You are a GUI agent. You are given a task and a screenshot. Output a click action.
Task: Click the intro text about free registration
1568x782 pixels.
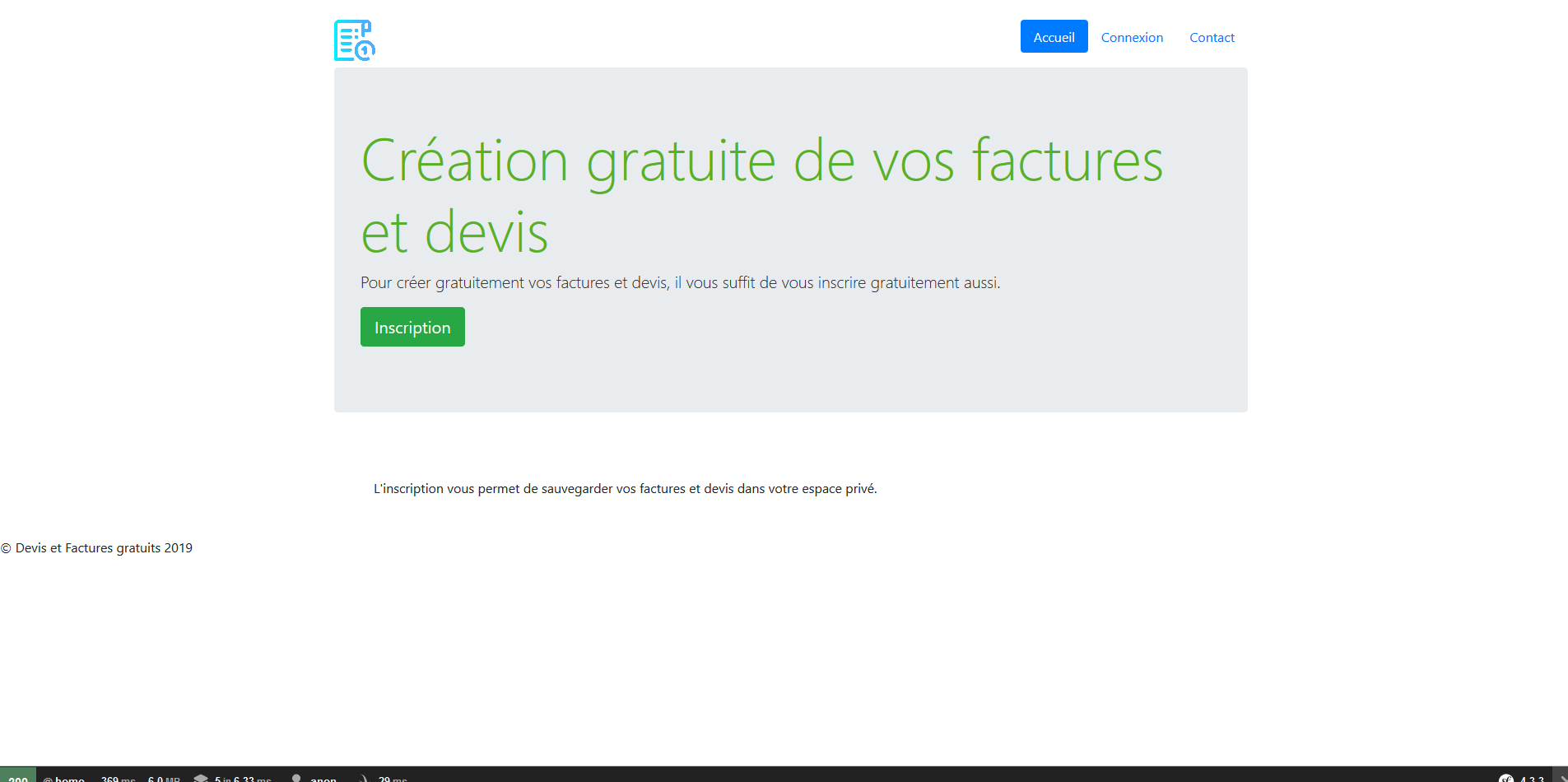tap(681, 282)
